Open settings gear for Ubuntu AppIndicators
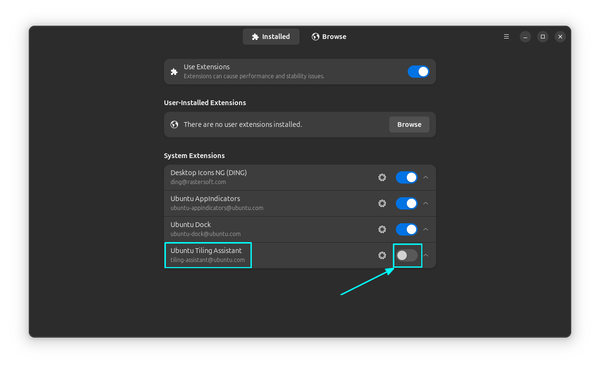 (x=382, y=203)
